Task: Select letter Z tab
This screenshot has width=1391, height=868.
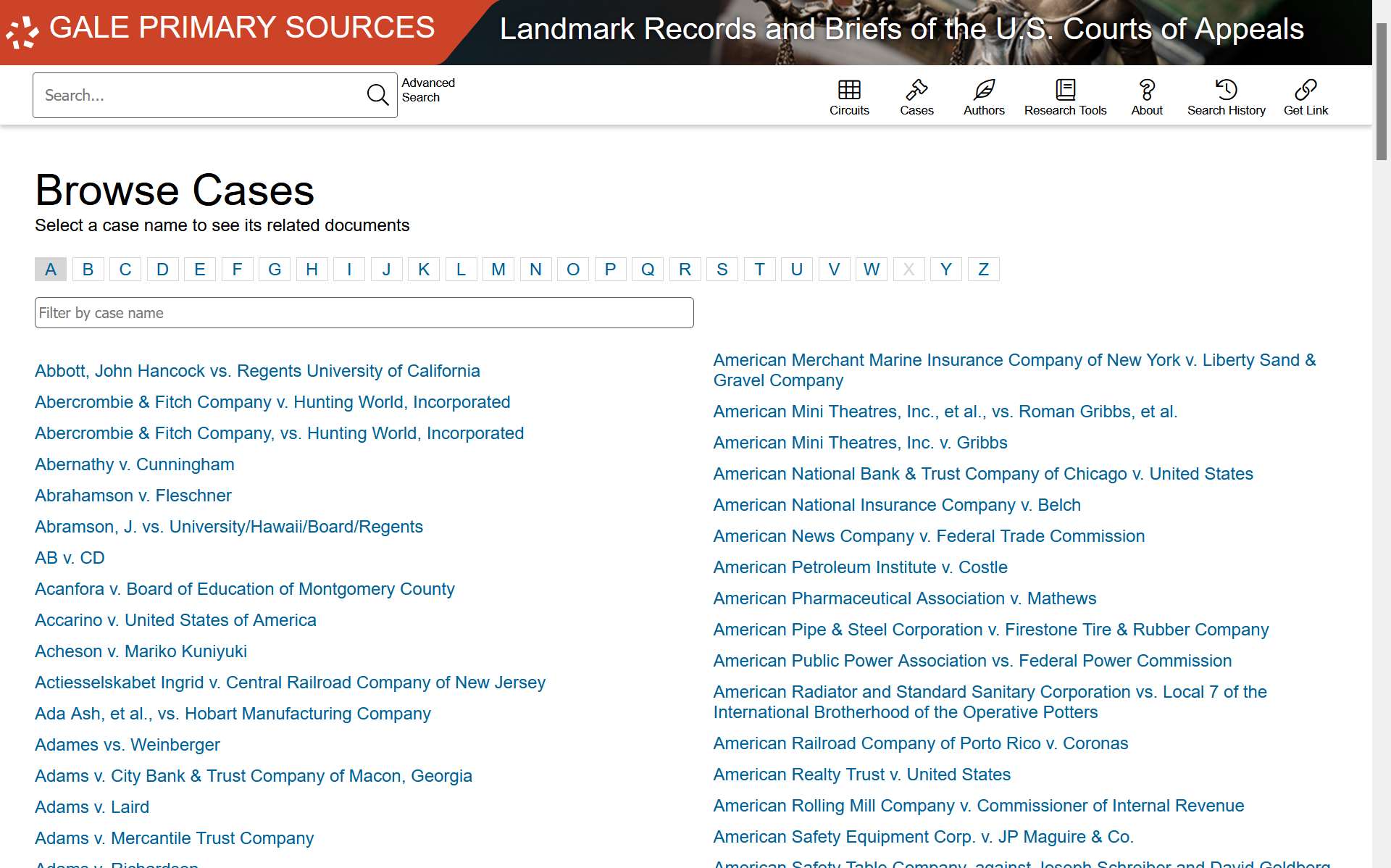Action: [x=983, y=270]
